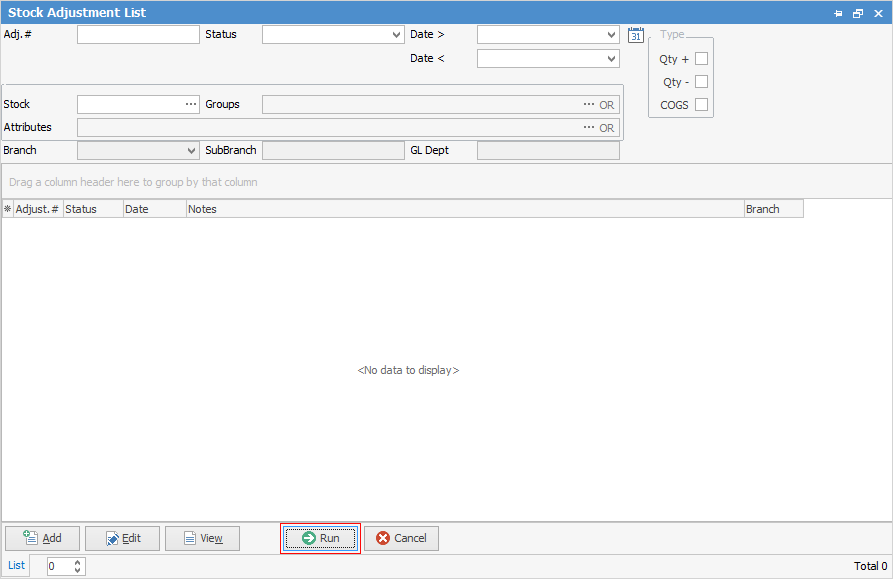Screen dimensions: 893x579
Task: Pin the Stock Adjustment List window
Action: click(x=838, y=13)
